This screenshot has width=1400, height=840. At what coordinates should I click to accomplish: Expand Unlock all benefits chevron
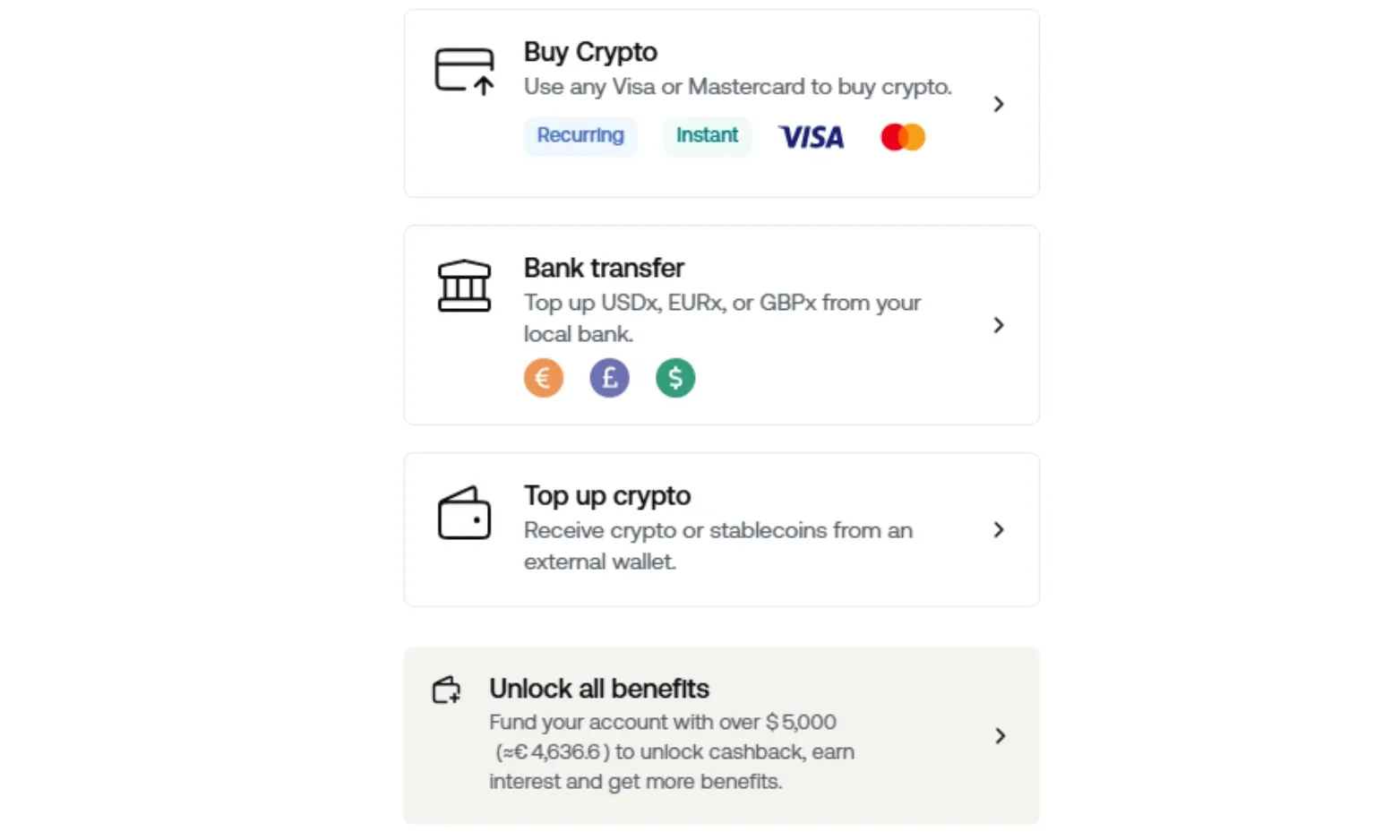pyautogui.click(x=1001, y=736)
